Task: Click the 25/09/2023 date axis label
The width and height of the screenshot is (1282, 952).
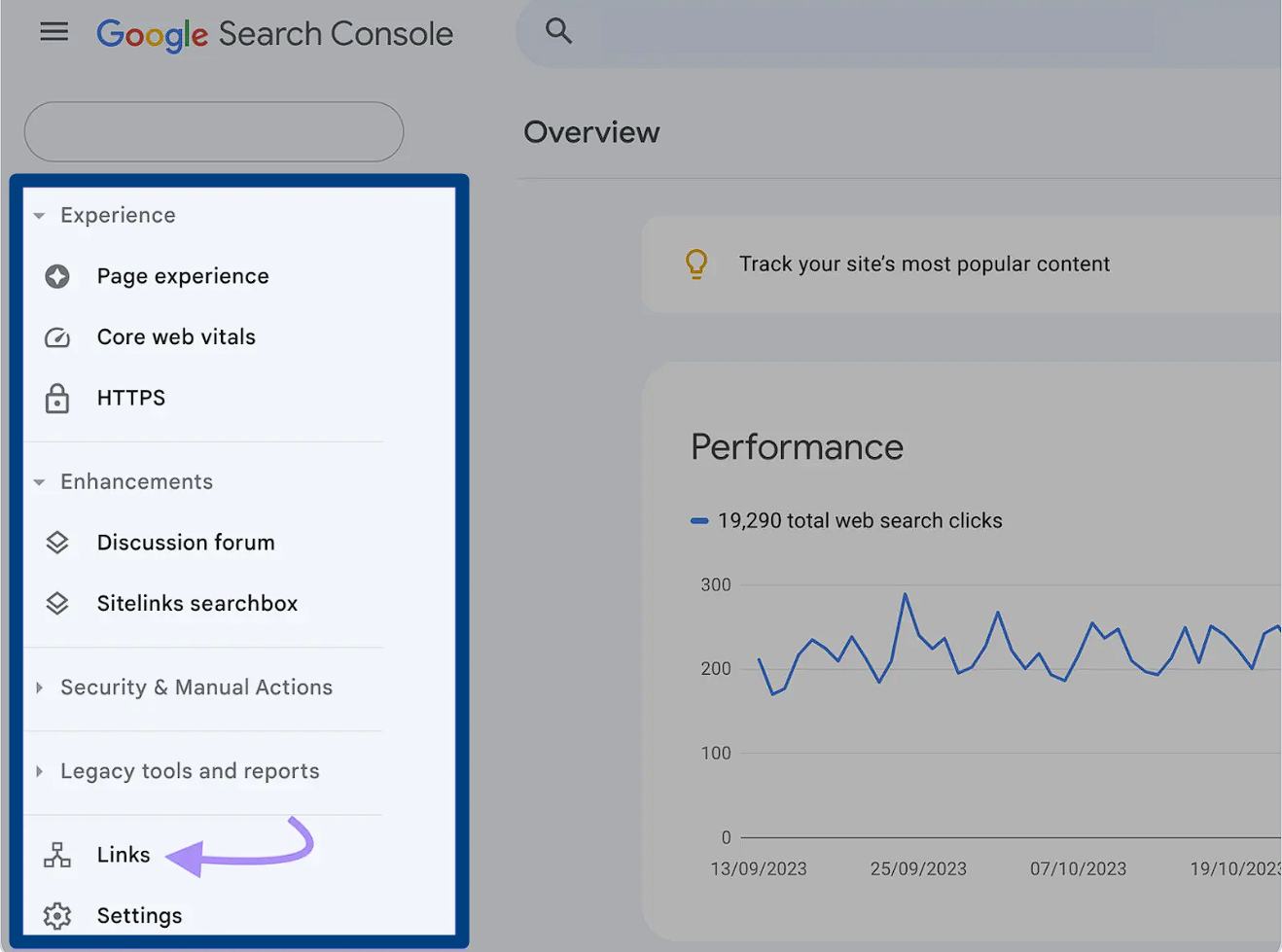Action: 918,869
